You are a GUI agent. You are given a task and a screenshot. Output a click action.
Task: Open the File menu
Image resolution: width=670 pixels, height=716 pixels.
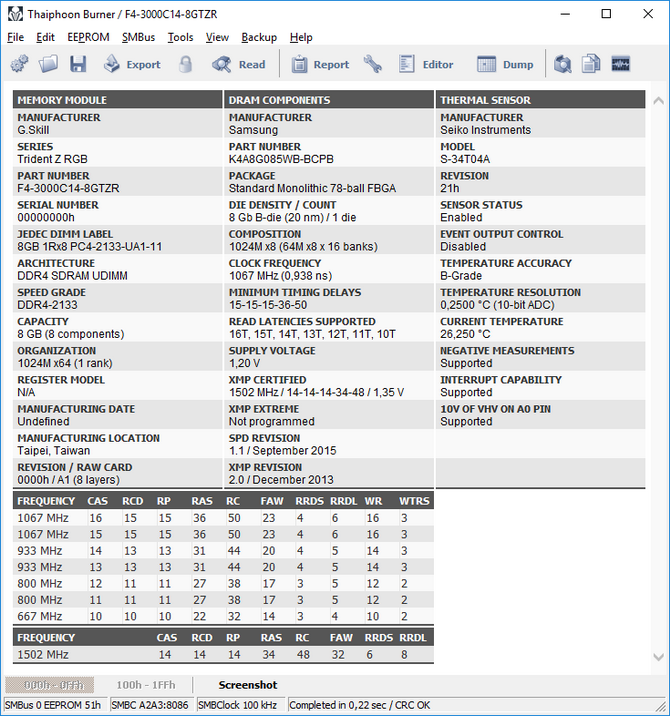pos(16,37)
